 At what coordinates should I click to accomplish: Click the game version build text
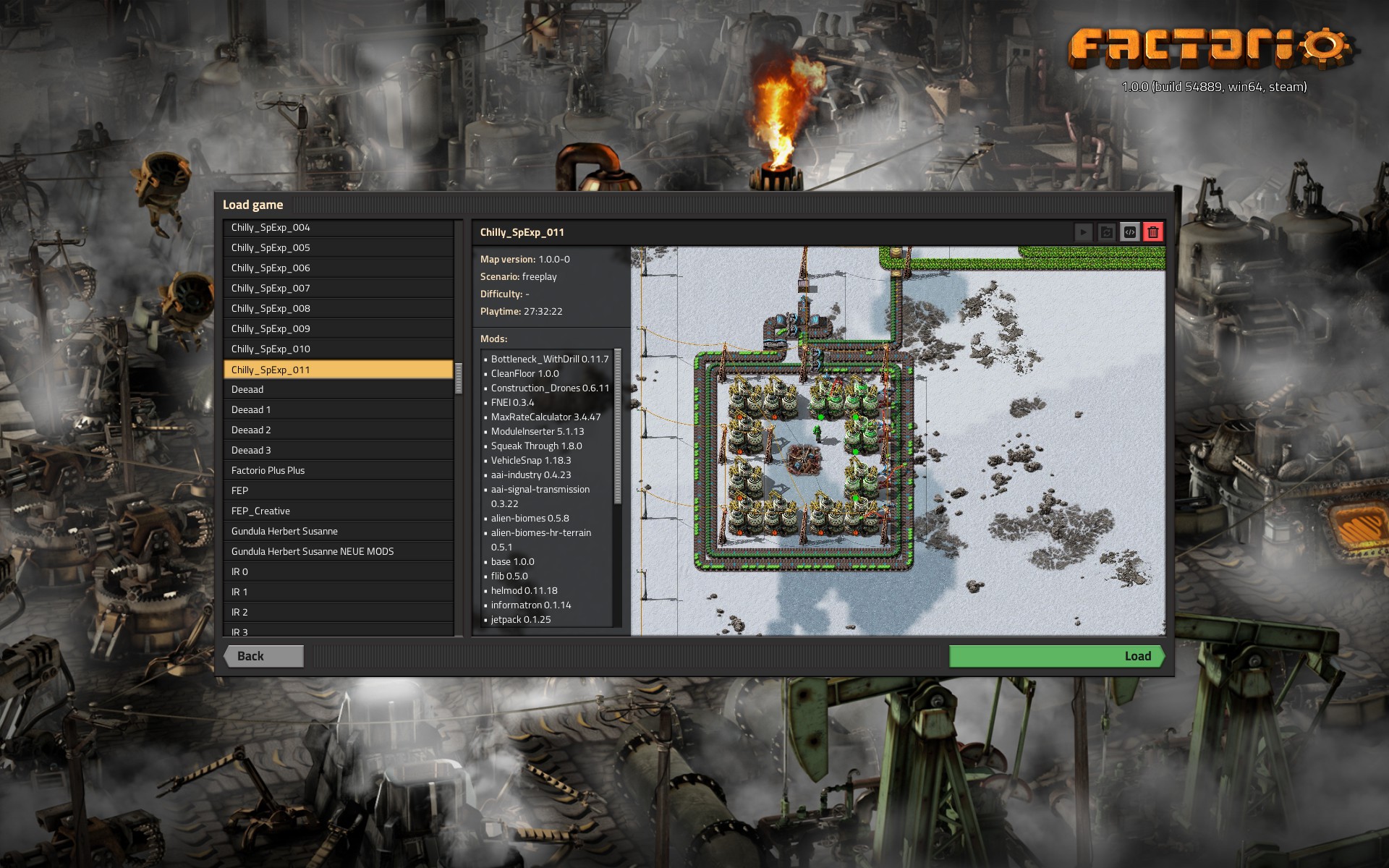pos(1214,87)
